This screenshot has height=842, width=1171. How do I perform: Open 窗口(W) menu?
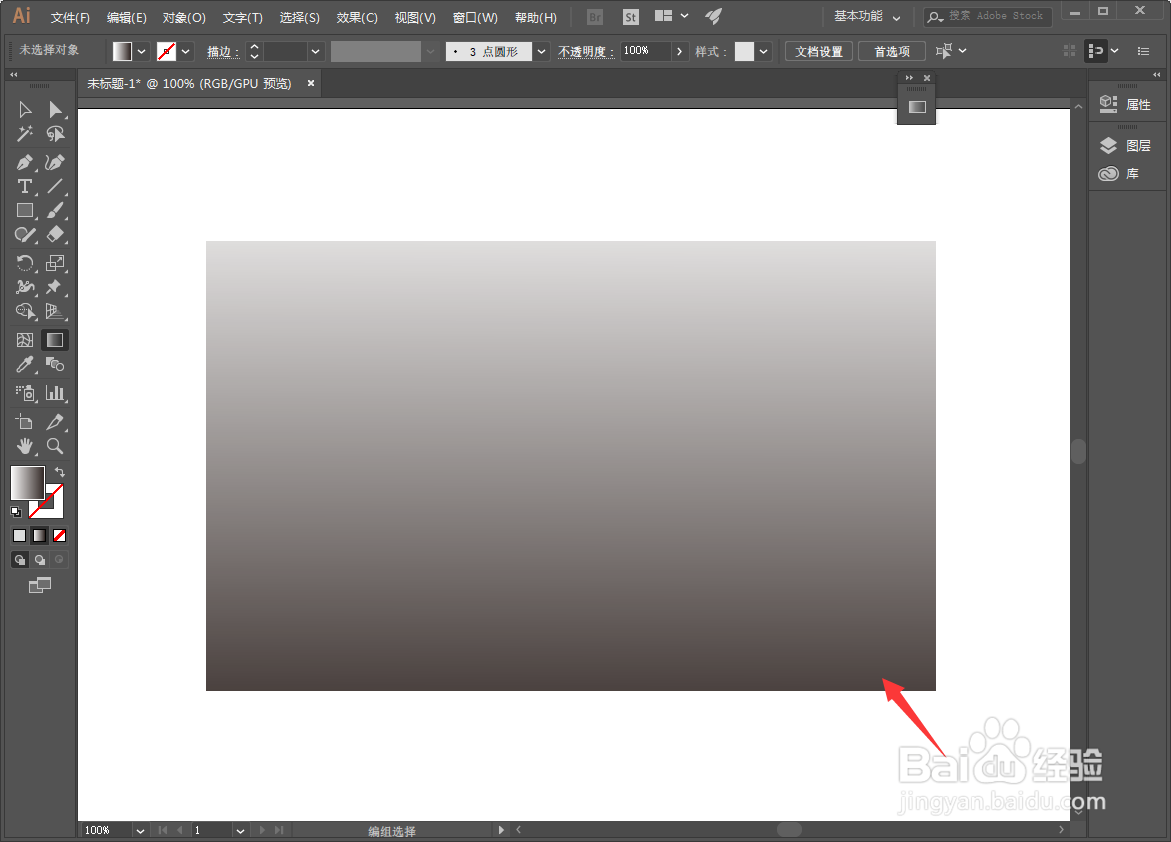coord(475,17)
